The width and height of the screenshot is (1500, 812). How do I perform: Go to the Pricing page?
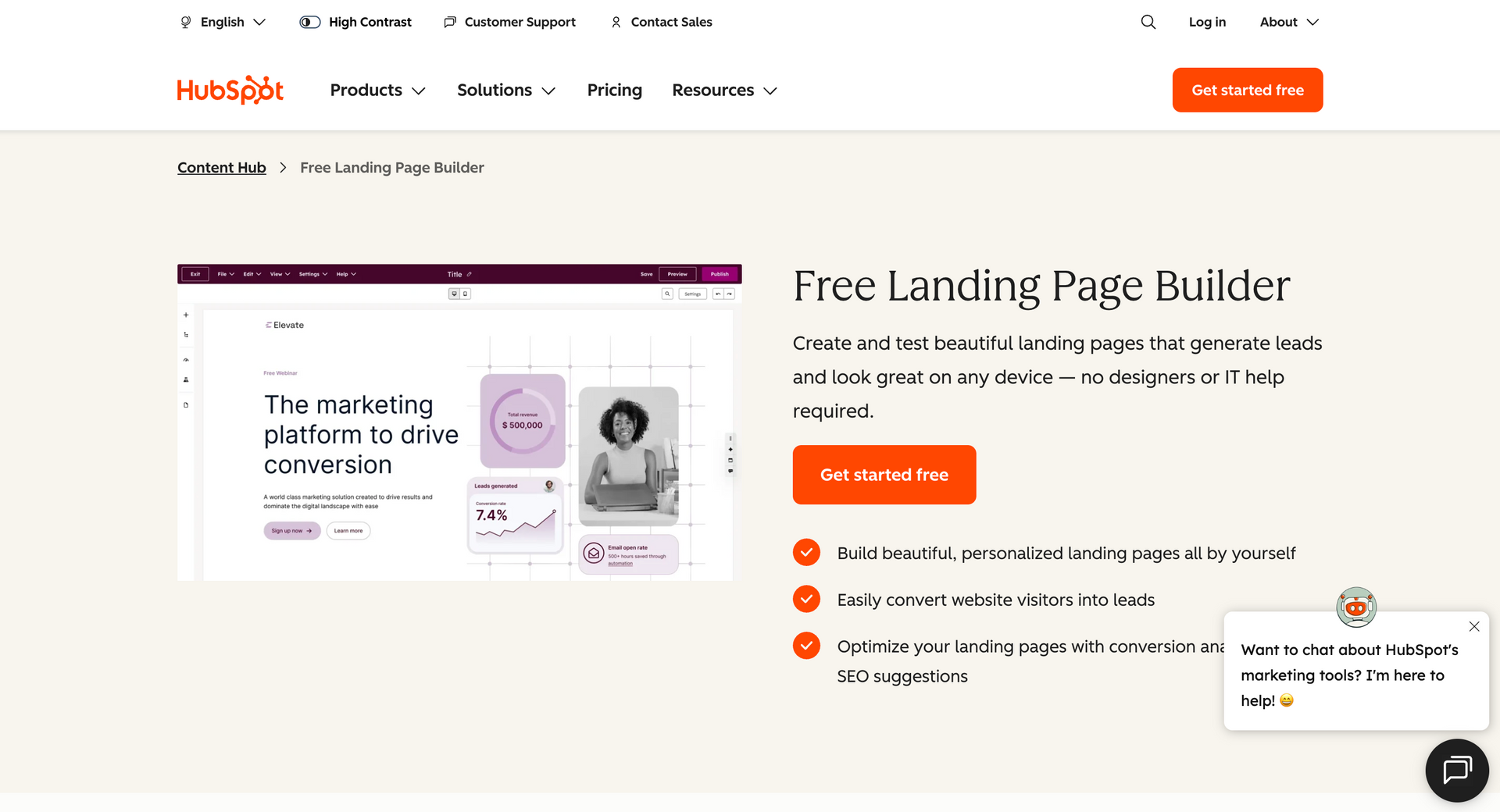click(615, 91)
